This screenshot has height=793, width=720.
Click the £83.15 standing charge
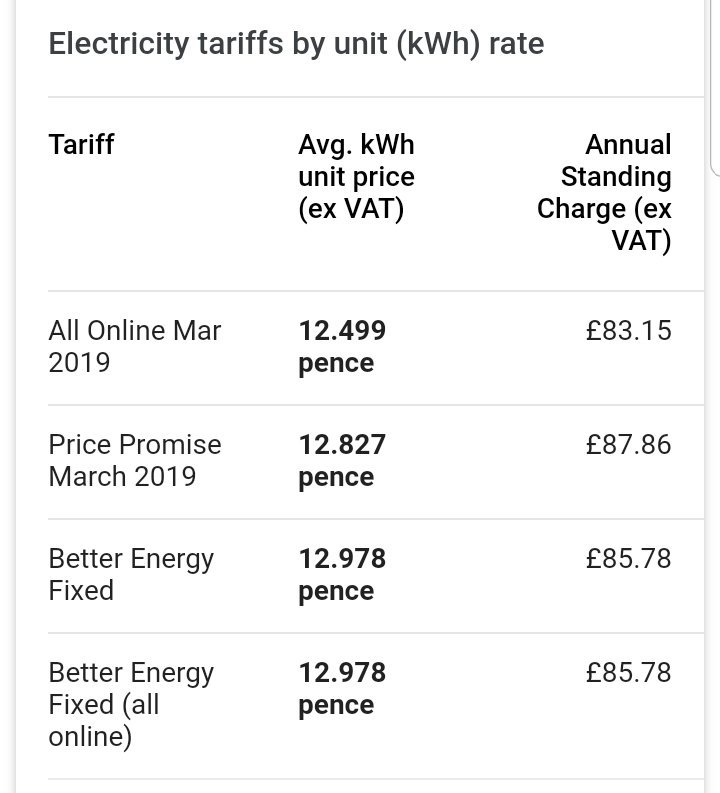coord(628,331)
